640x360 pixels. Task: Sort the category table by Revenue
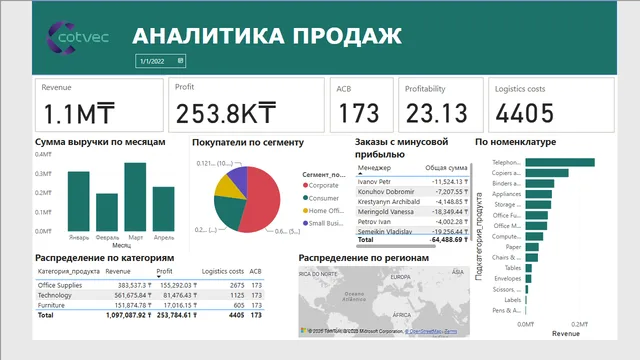(118, 271)
